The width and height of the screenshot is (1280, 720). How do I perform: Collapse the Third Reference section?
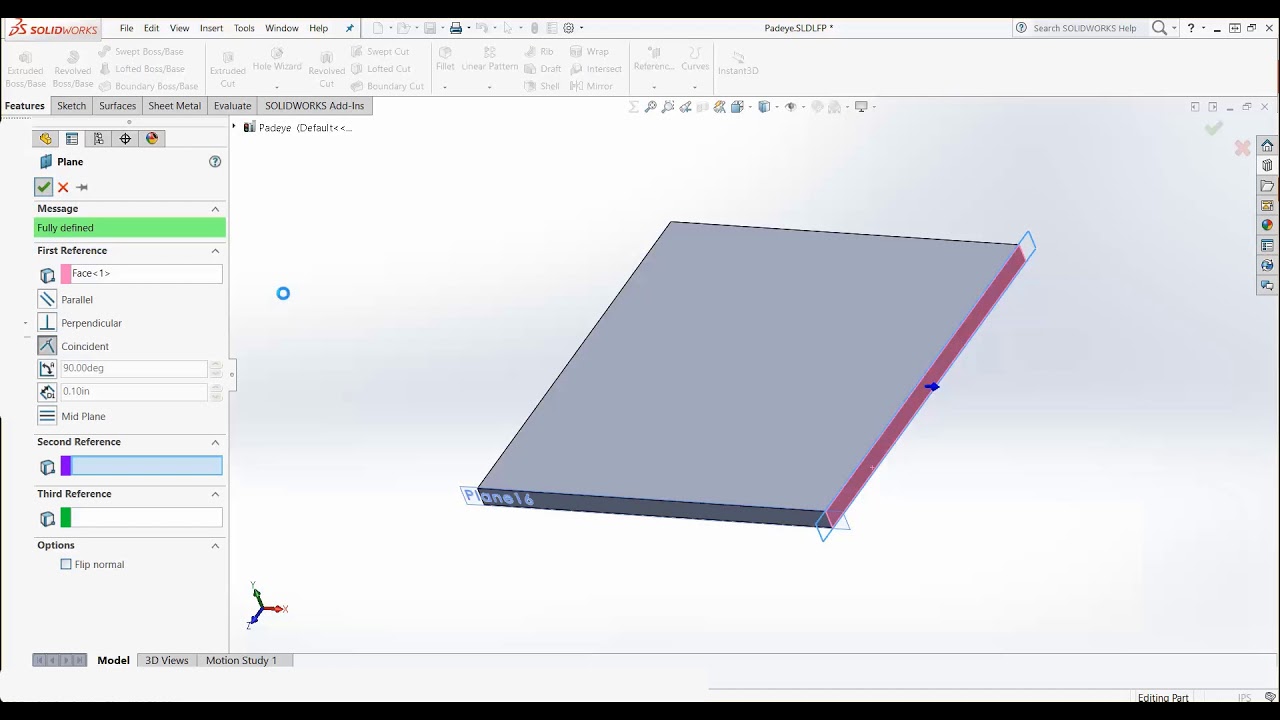215,494
